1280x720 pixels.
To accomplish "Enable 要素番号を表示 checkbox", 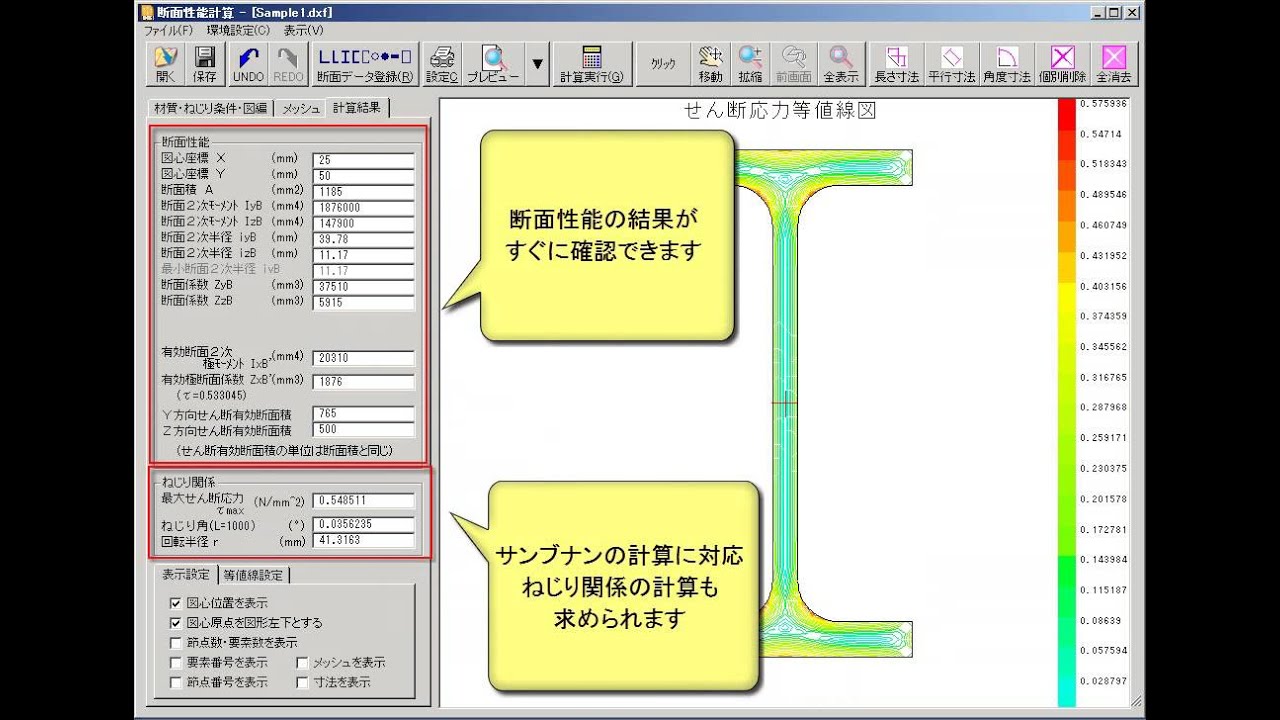I will point(177,662).
